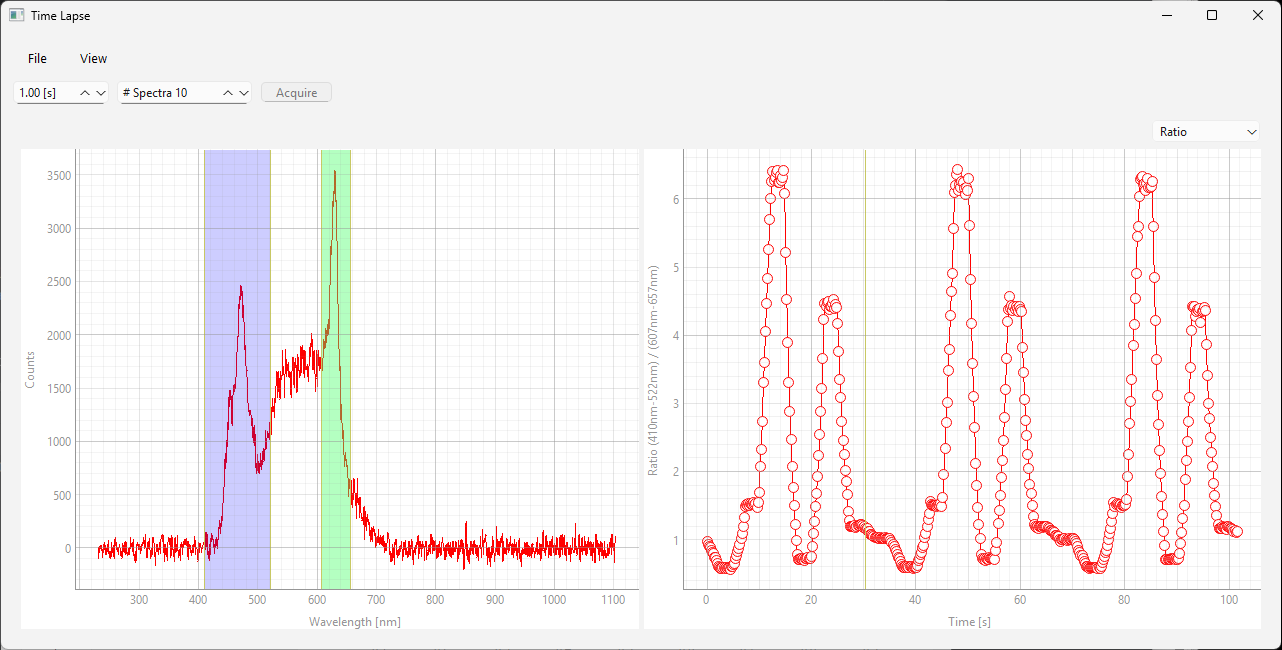Image resolution: width=1282 pixels, height=650 pixels.
Task: Decrement the # Spectra count using down arrow
Action: tap(243, 93)
